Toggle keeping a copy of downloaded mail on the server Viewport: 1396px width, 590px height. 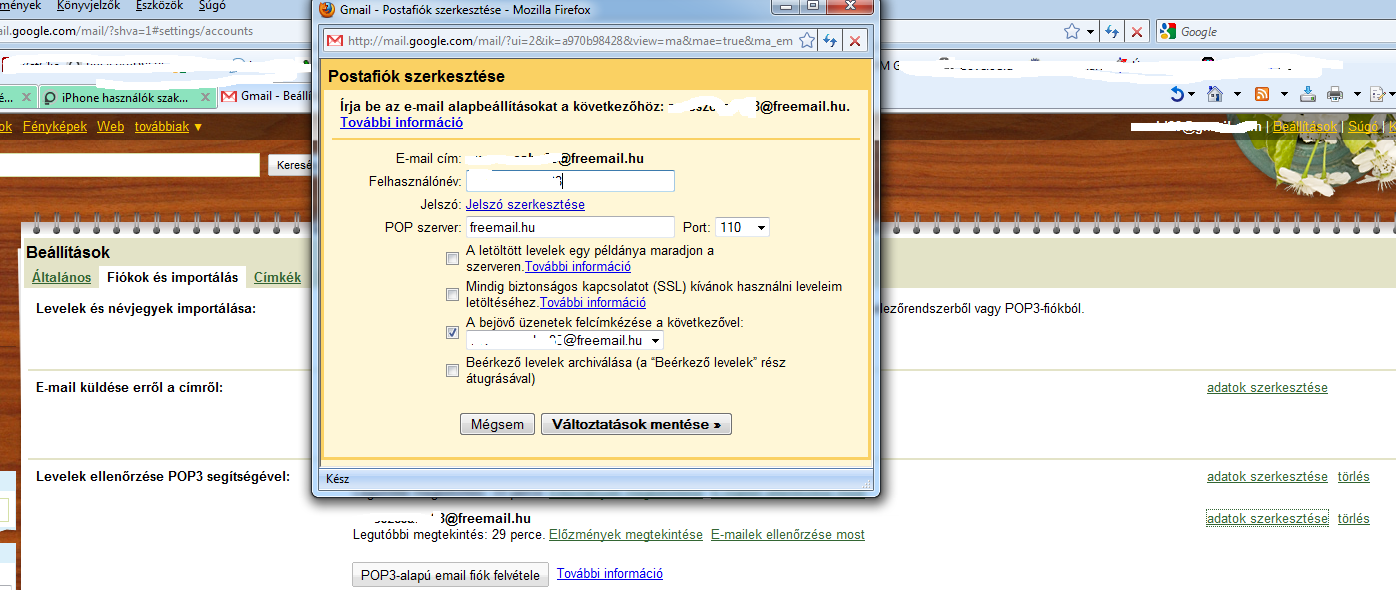coord(453,258)
